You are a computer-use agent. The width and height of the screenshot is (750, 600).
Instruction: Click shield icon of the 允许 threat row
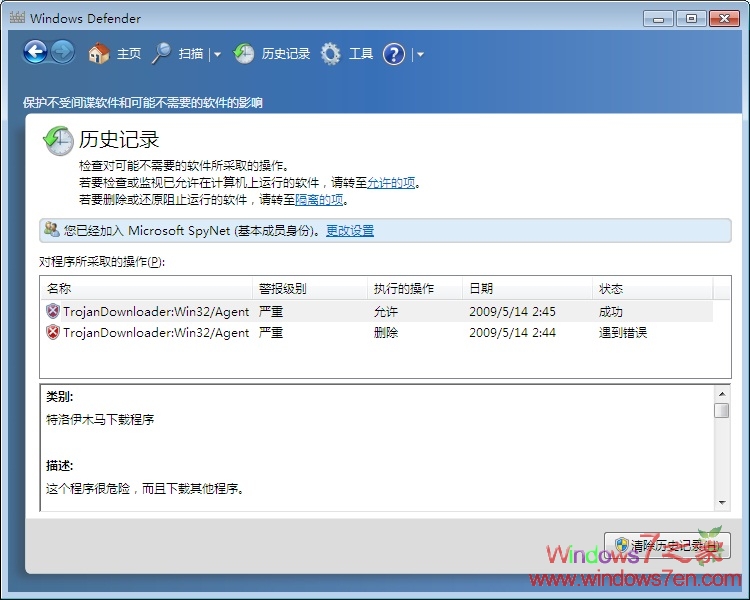pyautogui.click(x=53, y=311)
